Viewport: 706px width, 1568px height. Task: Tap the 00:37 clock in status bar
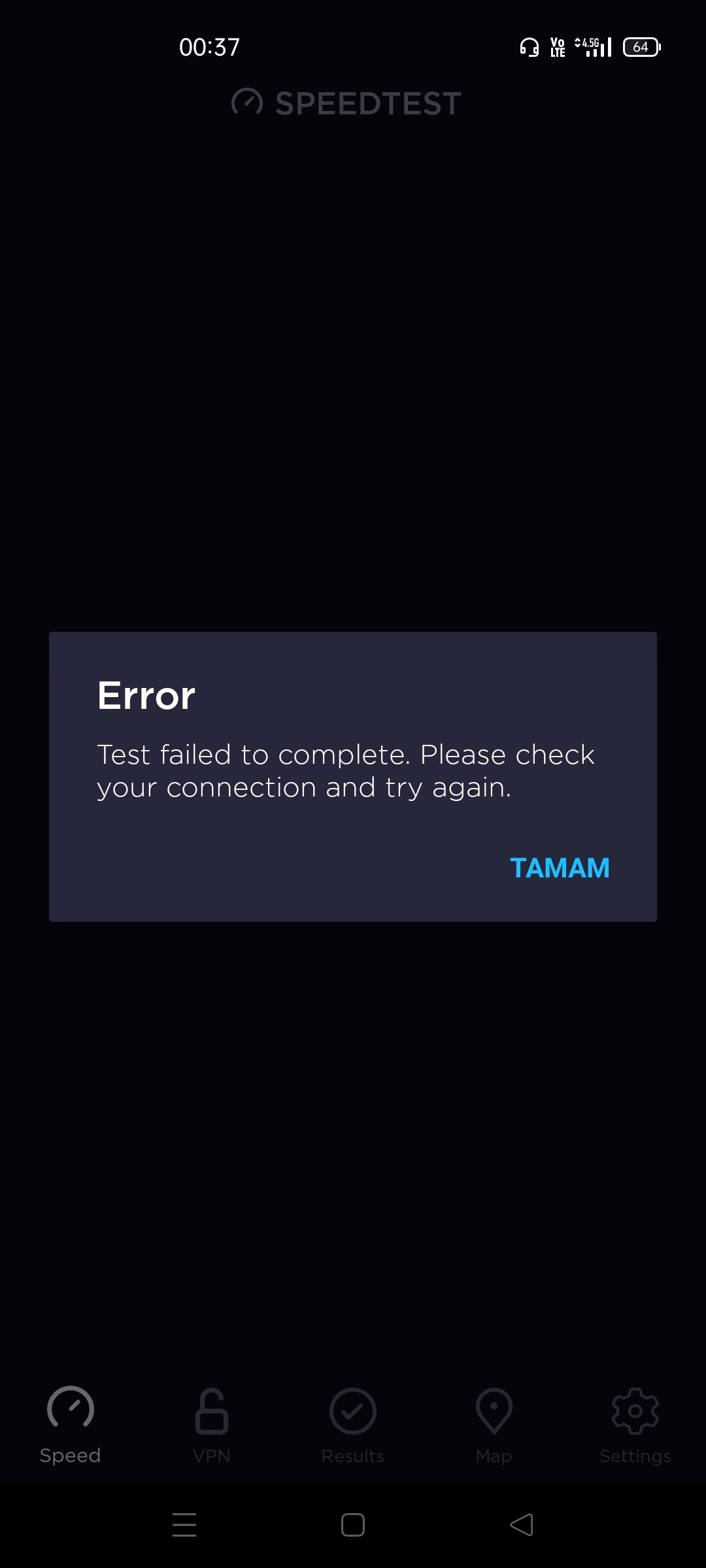click(210, 47)
